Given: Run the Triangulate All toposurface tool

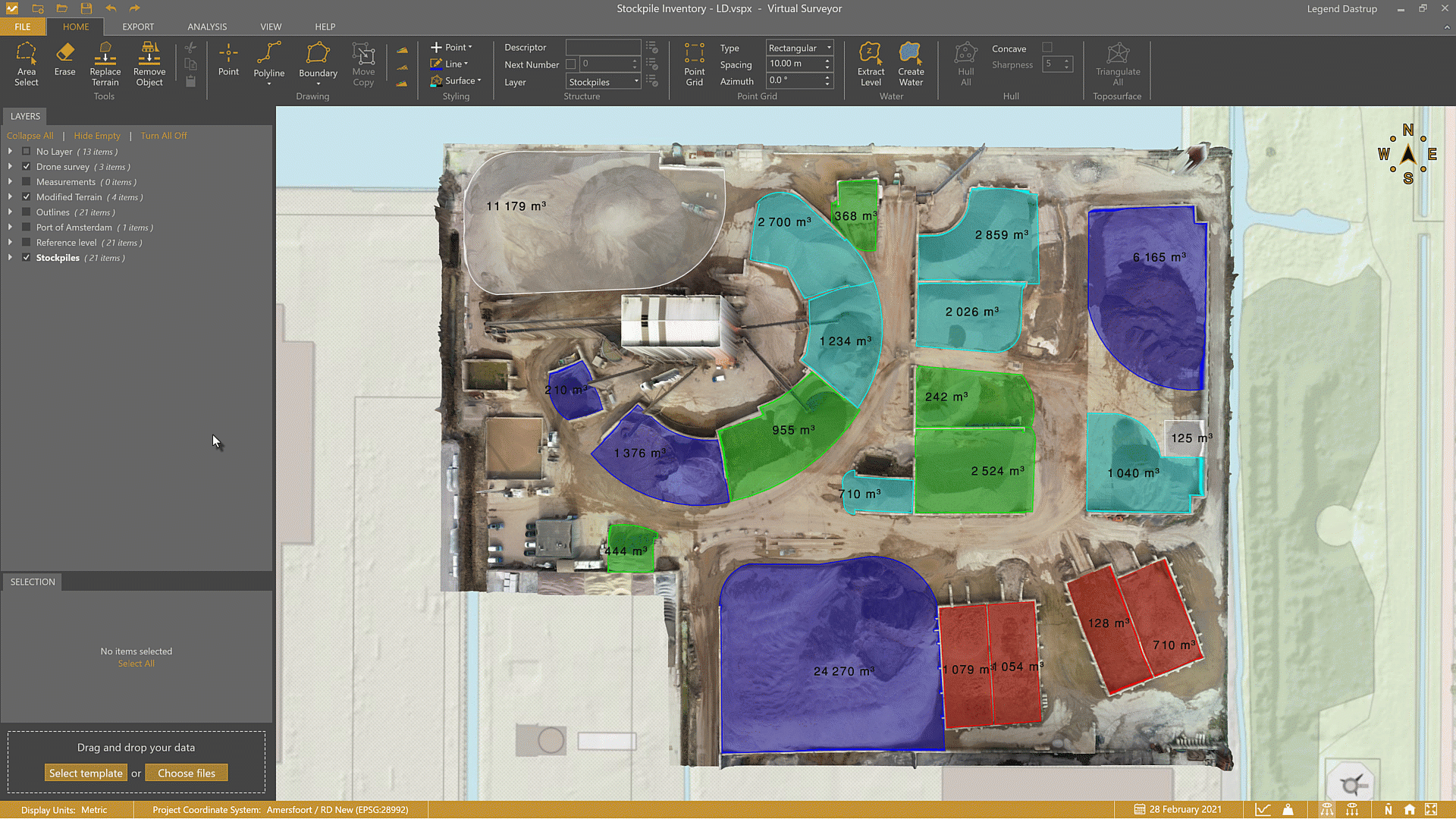Looking at the screenshot, I should point(1118,64).
